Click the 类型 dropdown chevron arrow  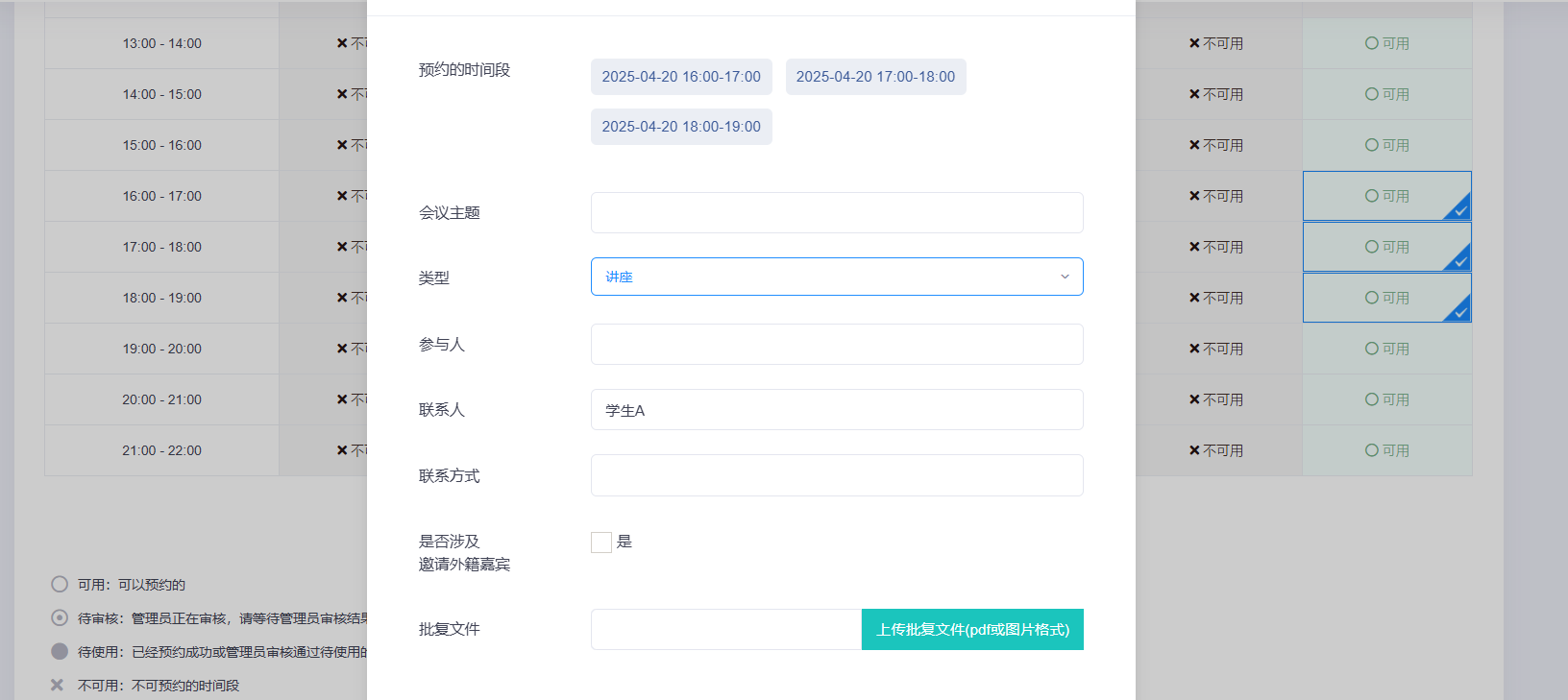click(1065, 277)
